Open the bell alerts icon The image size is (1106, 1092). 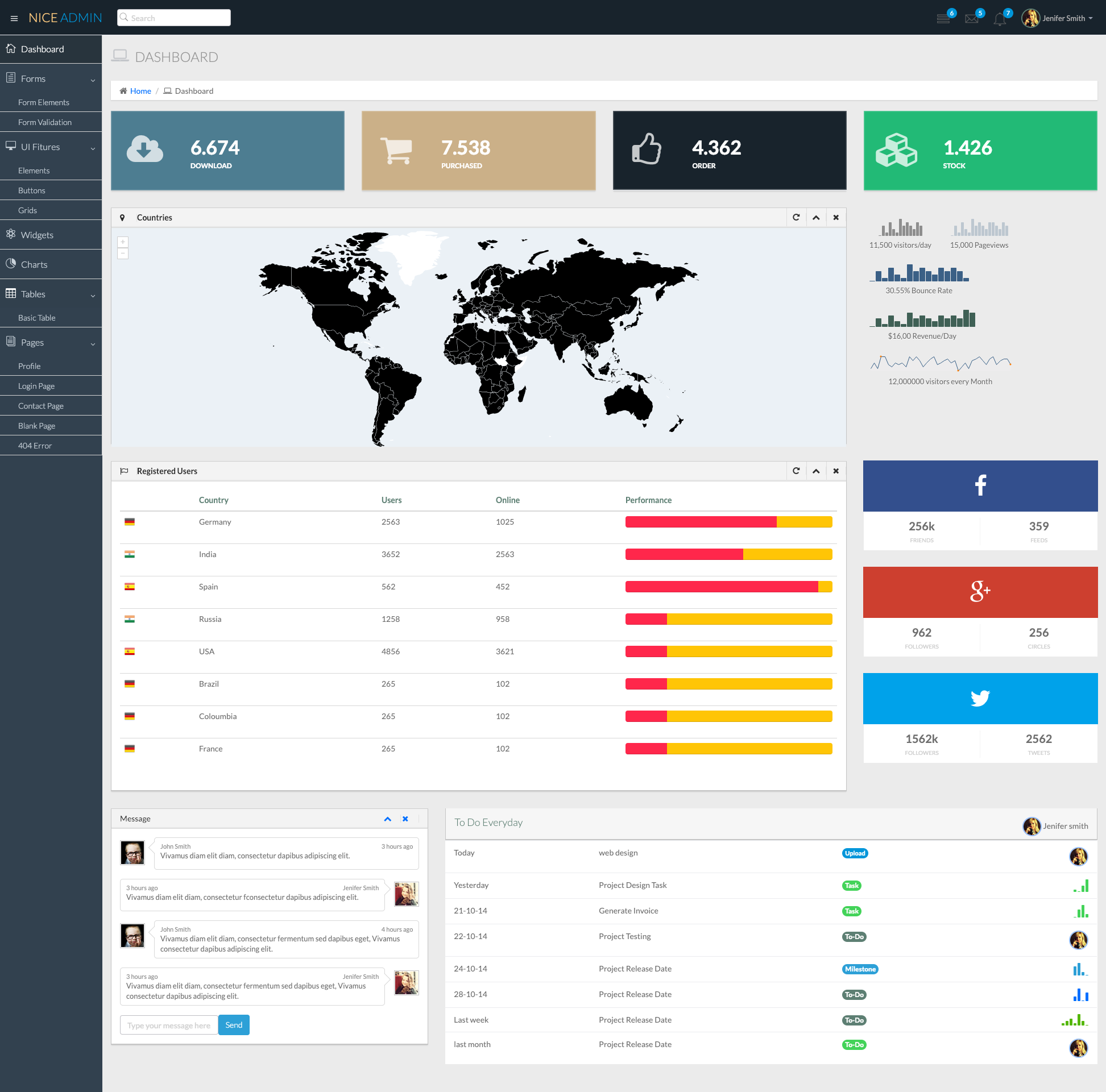point(1000,18)
